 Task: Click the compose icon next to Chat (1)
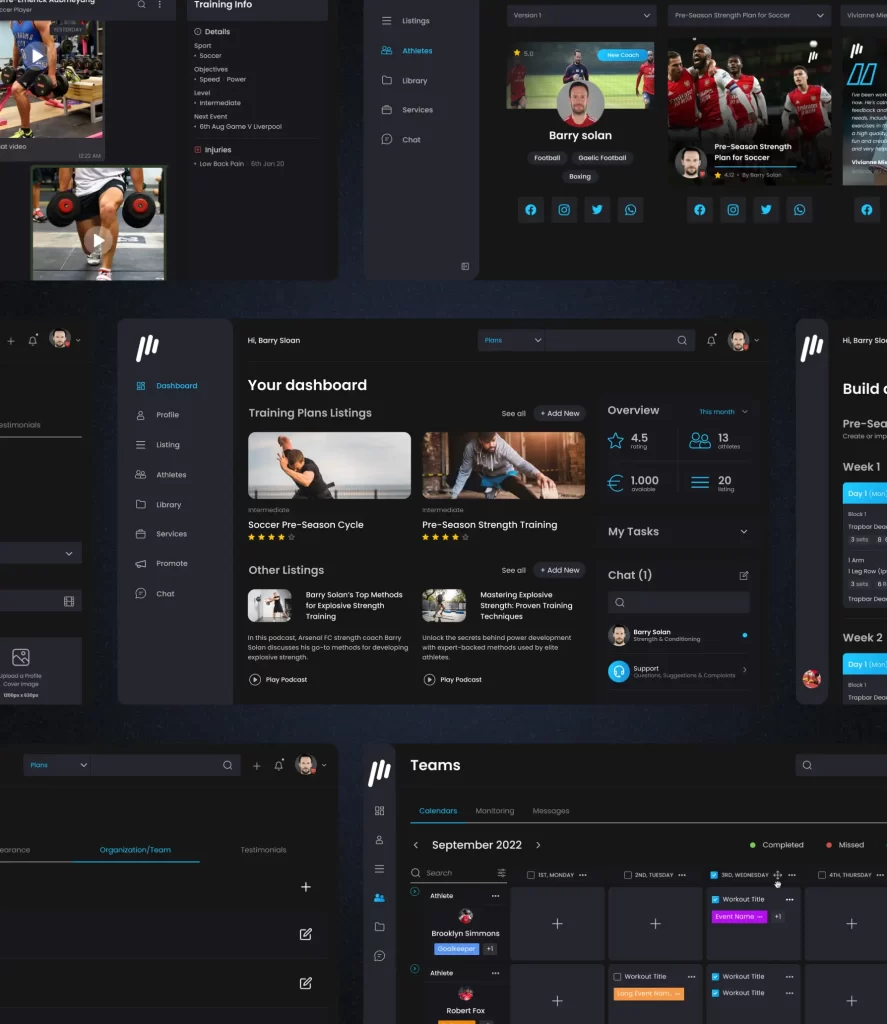click(743, 576)
